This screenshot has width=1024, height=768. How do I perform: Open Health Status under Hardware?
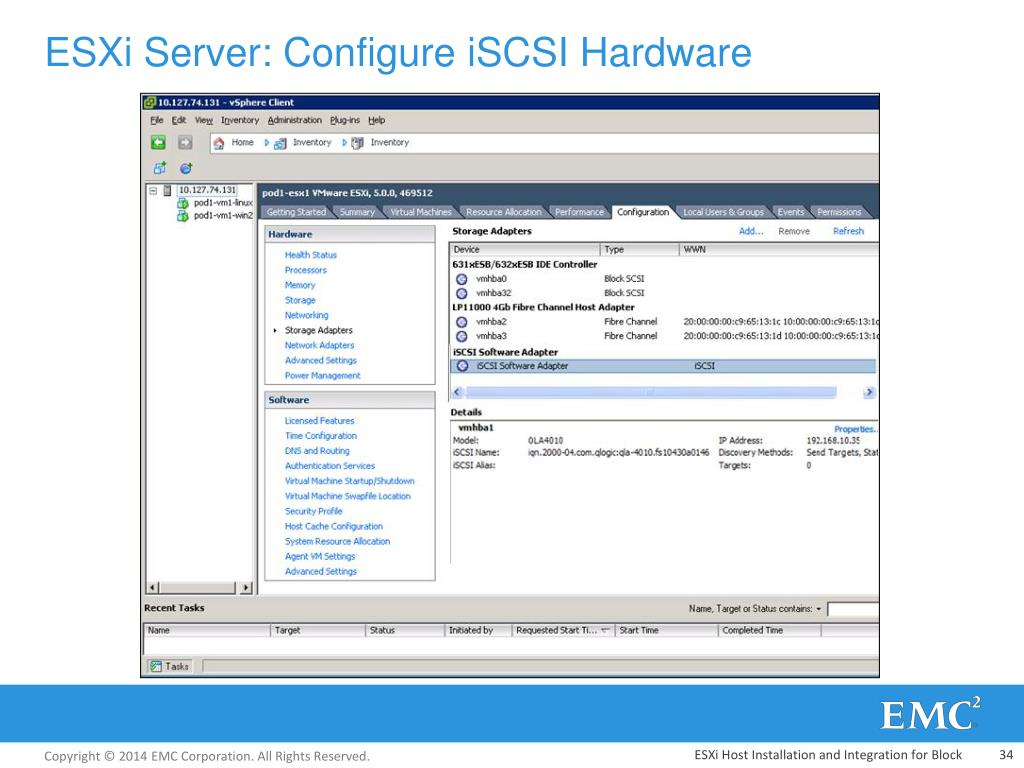pyautogui.click(x=311, y=255)
